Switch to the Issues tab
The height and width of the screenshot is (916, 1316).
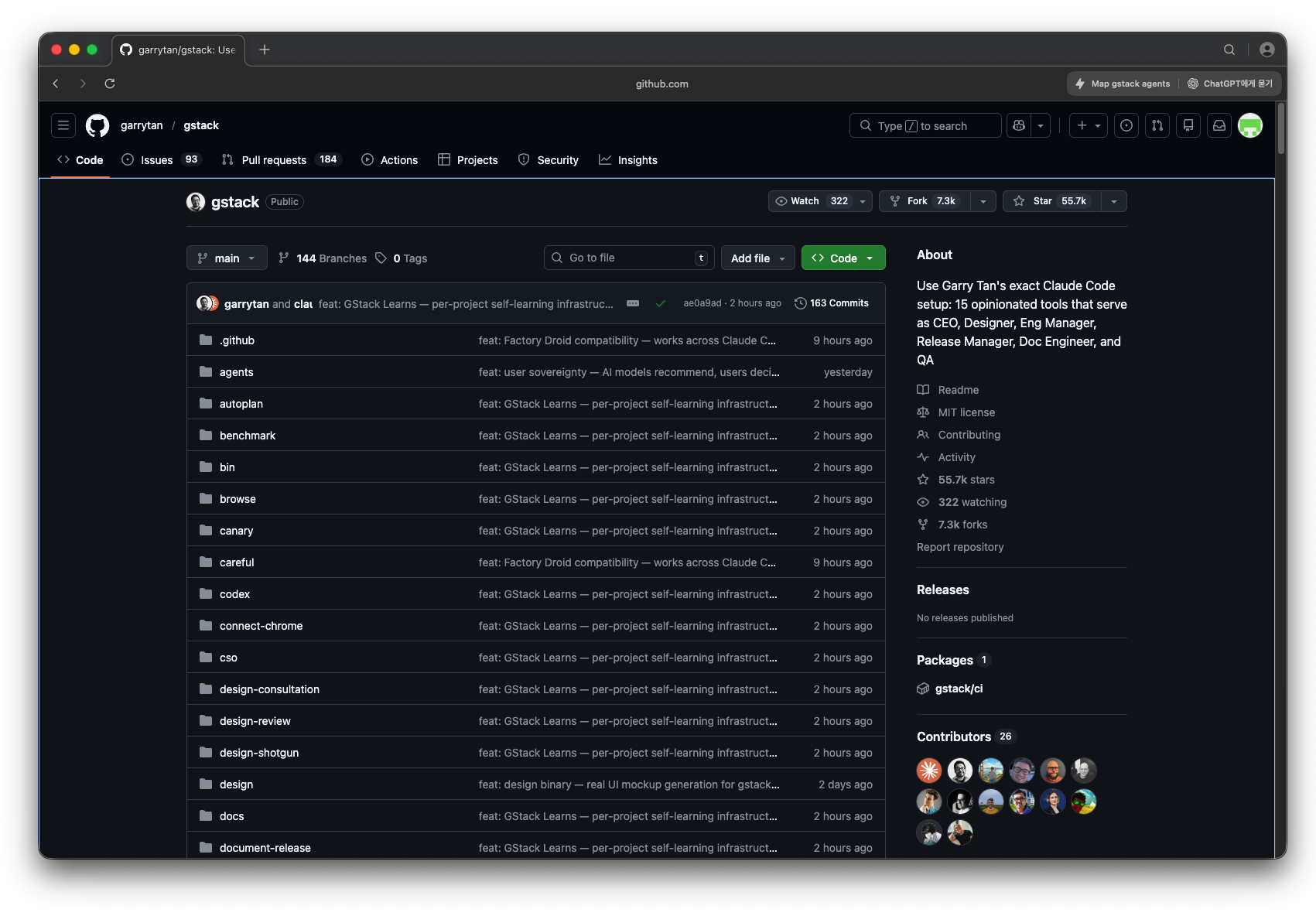[161, 160]
